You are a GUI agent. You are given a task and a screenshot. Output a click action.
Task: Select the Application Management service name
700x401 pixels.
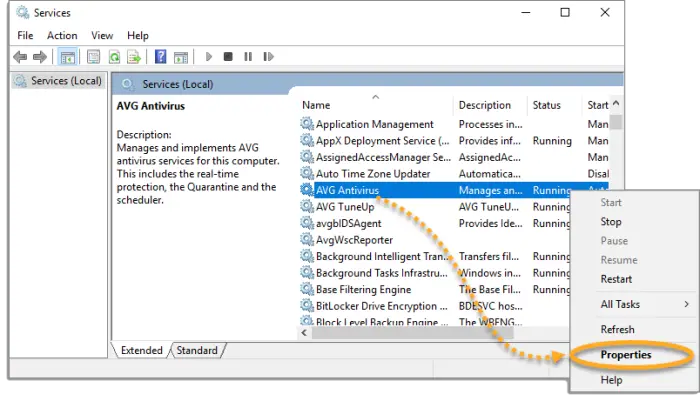(x=375, y=124)
